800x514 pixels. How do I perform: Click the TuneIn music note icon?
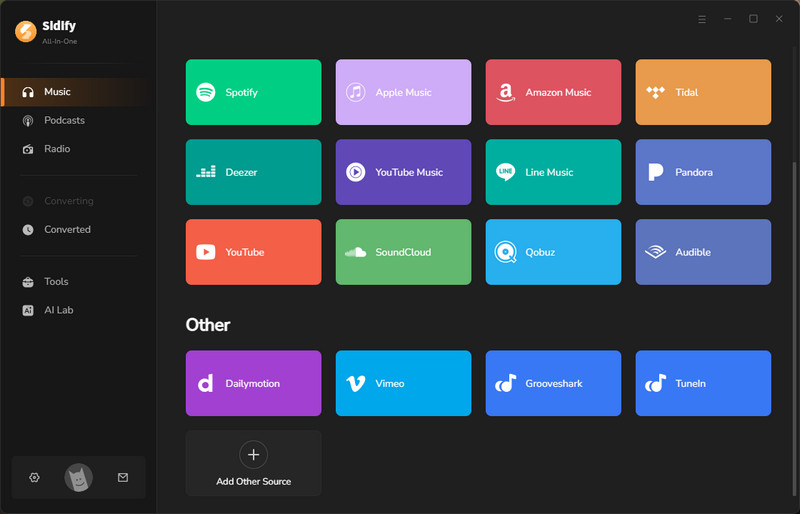656,383
